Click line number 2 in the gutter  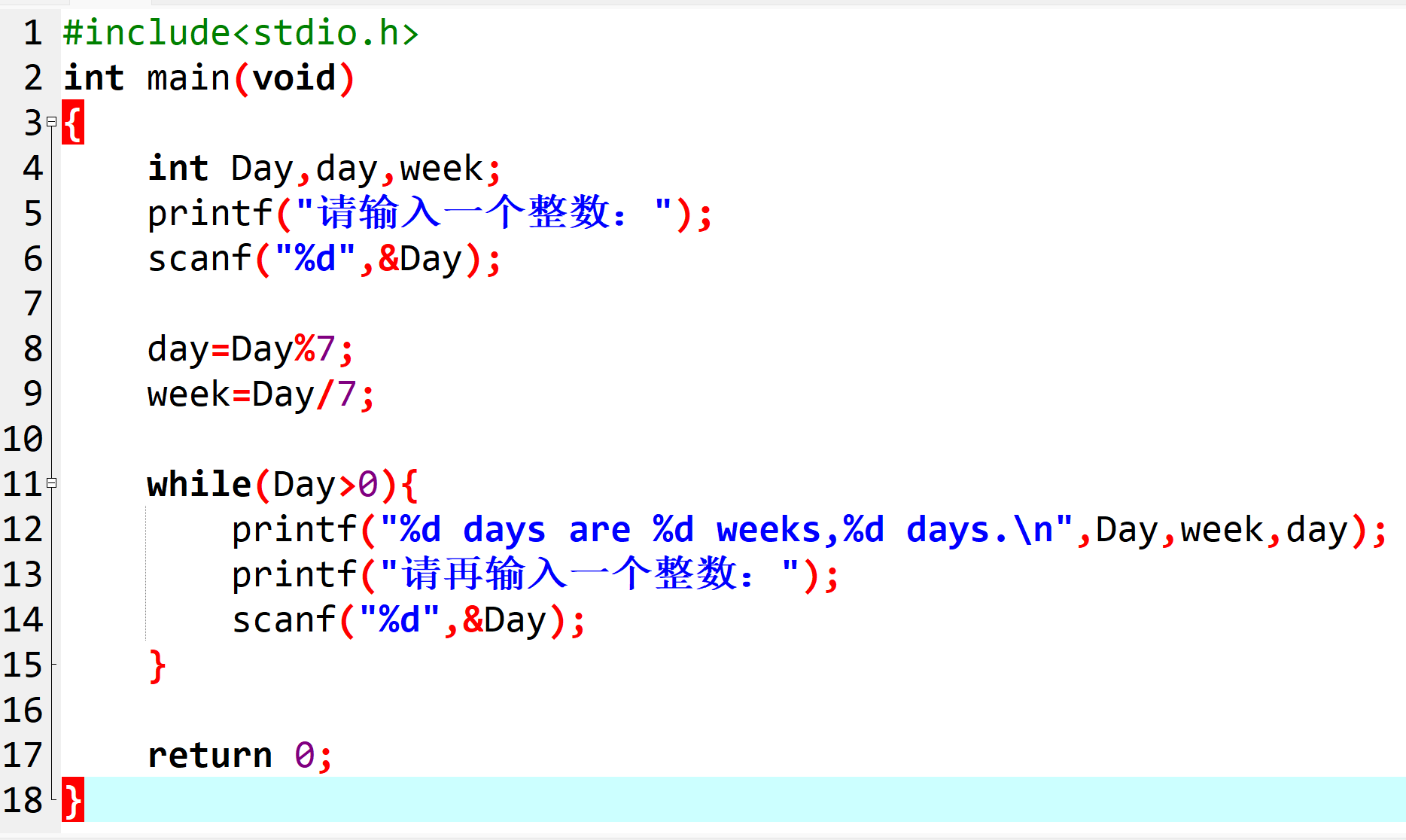click(32, 78)
